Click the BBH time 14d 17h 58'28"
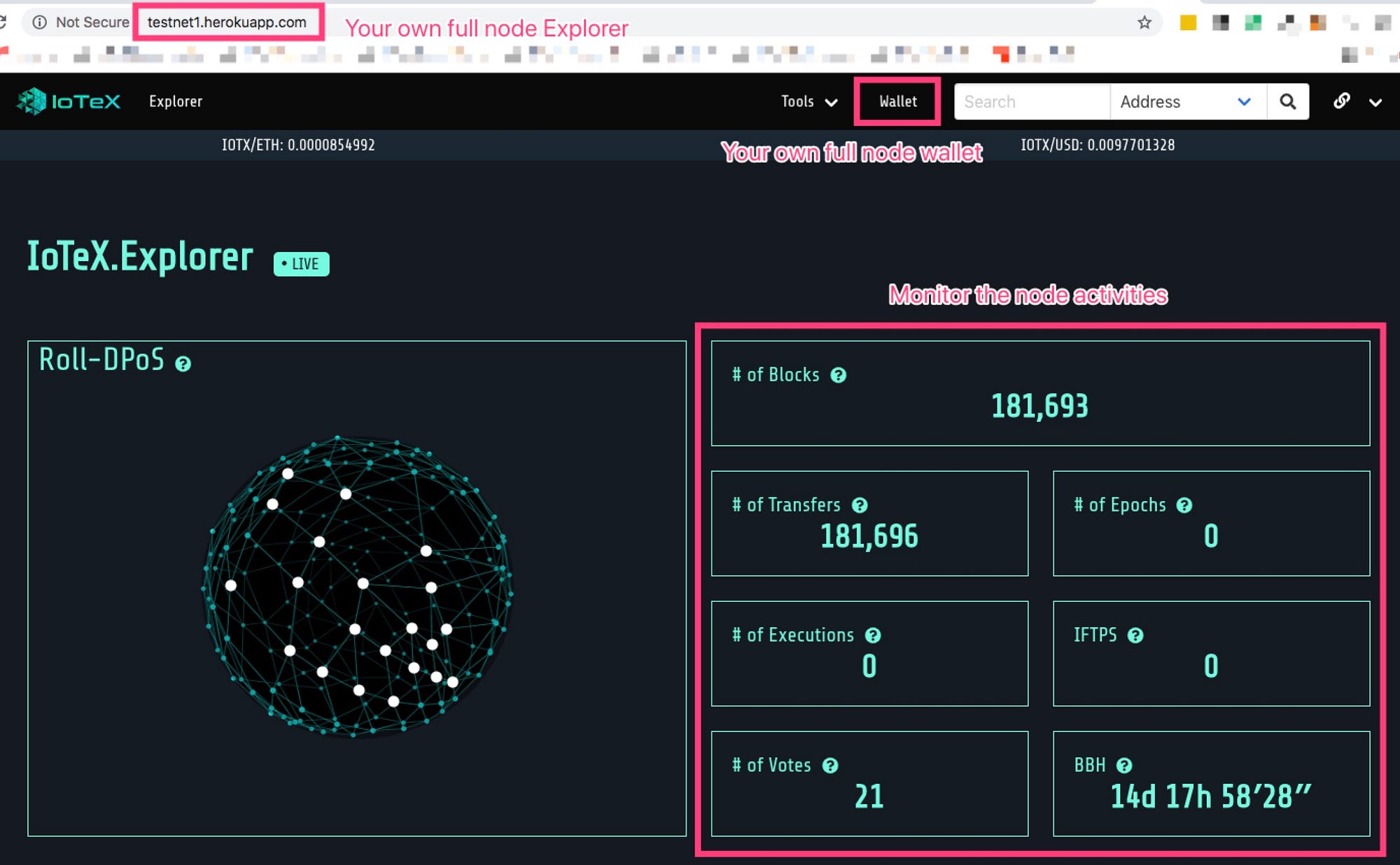Image resolution: width=1400 pixels, height=865 pixels. pos(1211,796)
